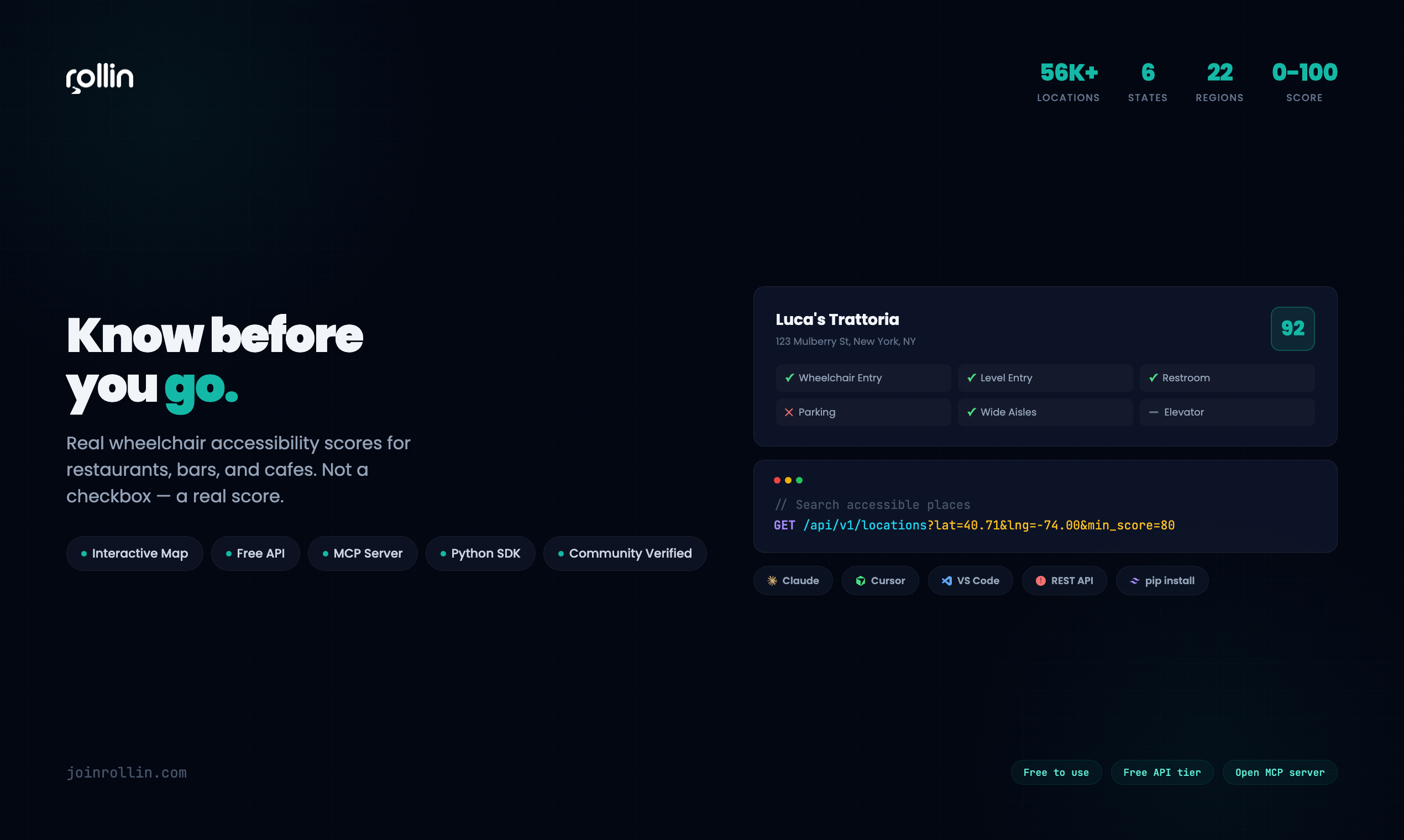Screen dimensions: 1404x840
Task: Click the Level Entry checkmark
Action: (971, 377)
